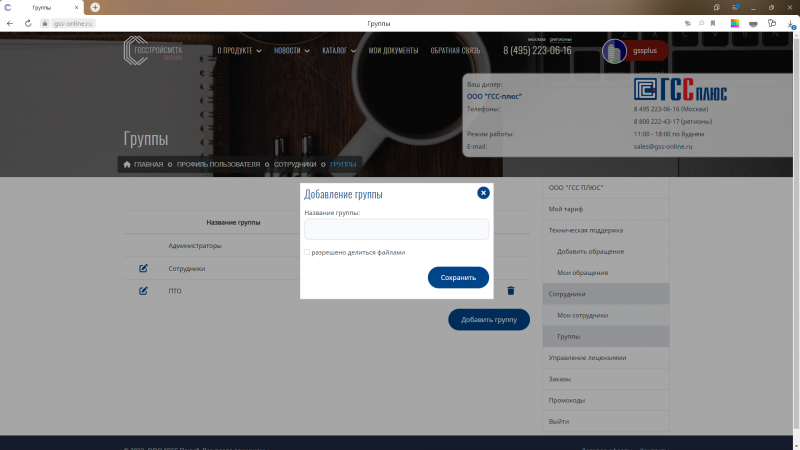Image resolution: width=800 pixels, height=450 pixels.
Task: Switch phone to москва
Action: (537, 39)
